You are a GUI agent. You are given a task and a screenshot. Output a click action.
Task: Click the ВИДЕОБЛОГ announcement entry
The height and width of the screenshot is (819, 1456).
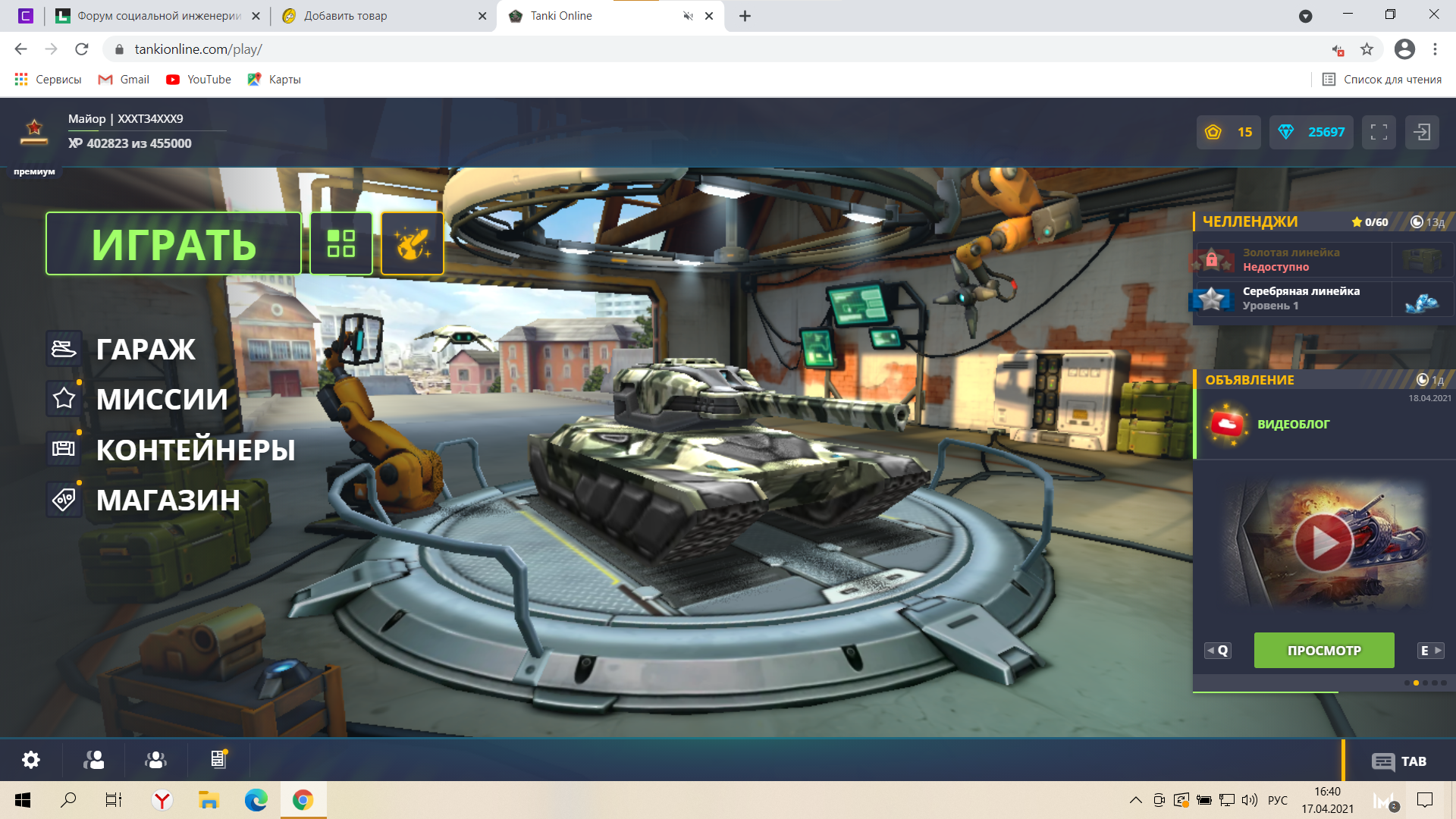pos(1323,424)
